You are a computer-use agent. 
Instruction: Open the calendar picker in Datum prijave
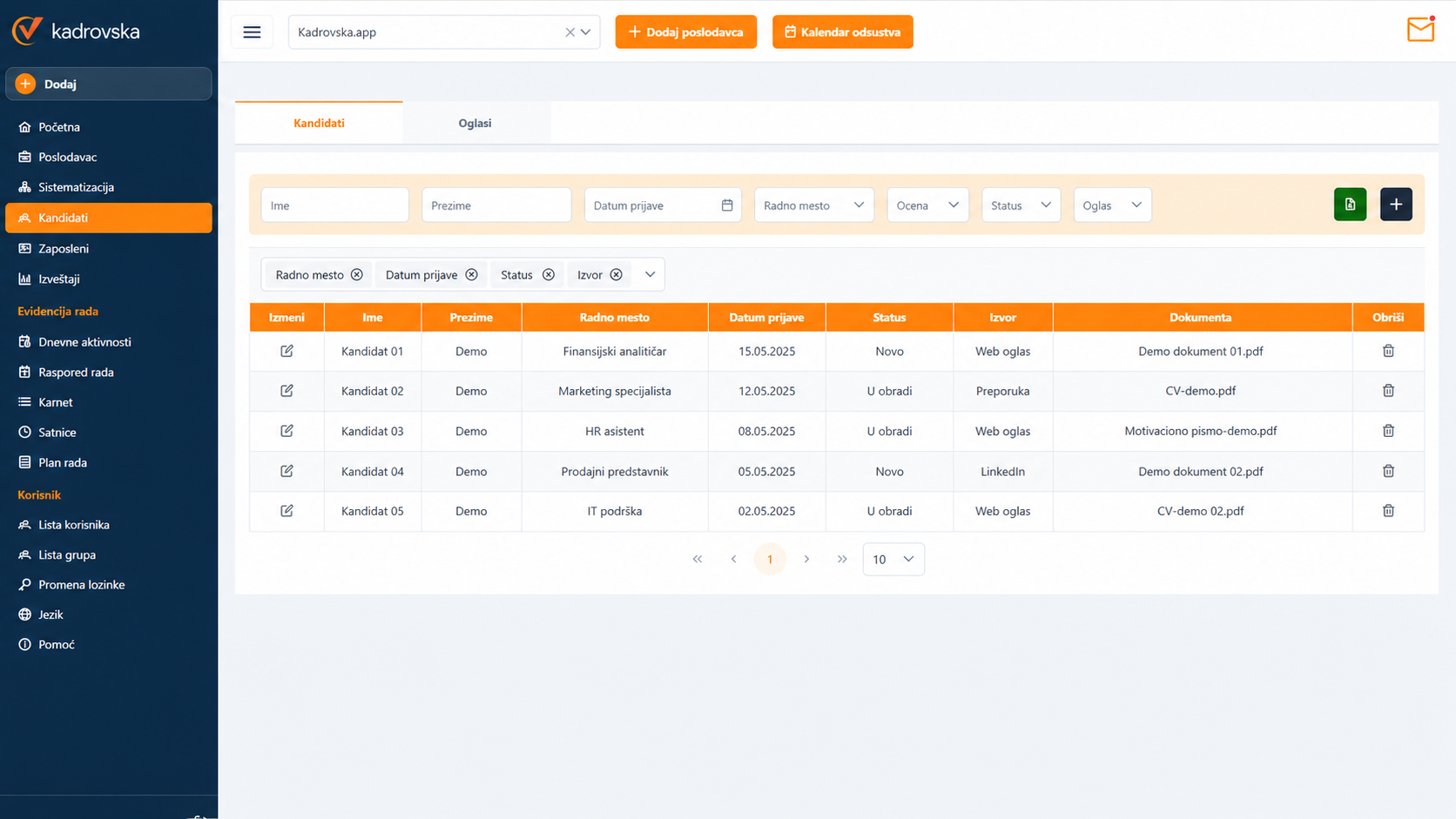pyautogui.click(x=727, y=205)
